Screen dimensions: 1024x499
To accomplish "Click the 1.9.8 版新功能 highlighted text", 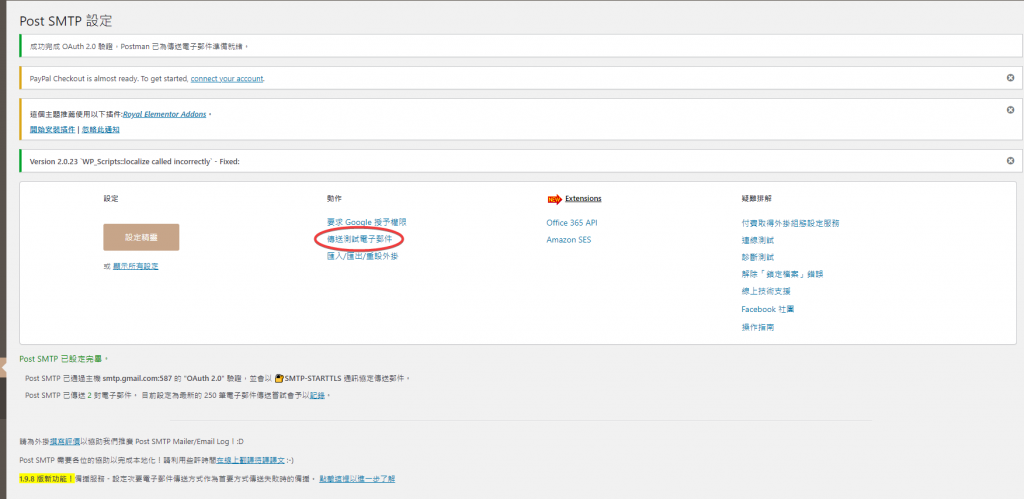I will [x=47, y=479].
